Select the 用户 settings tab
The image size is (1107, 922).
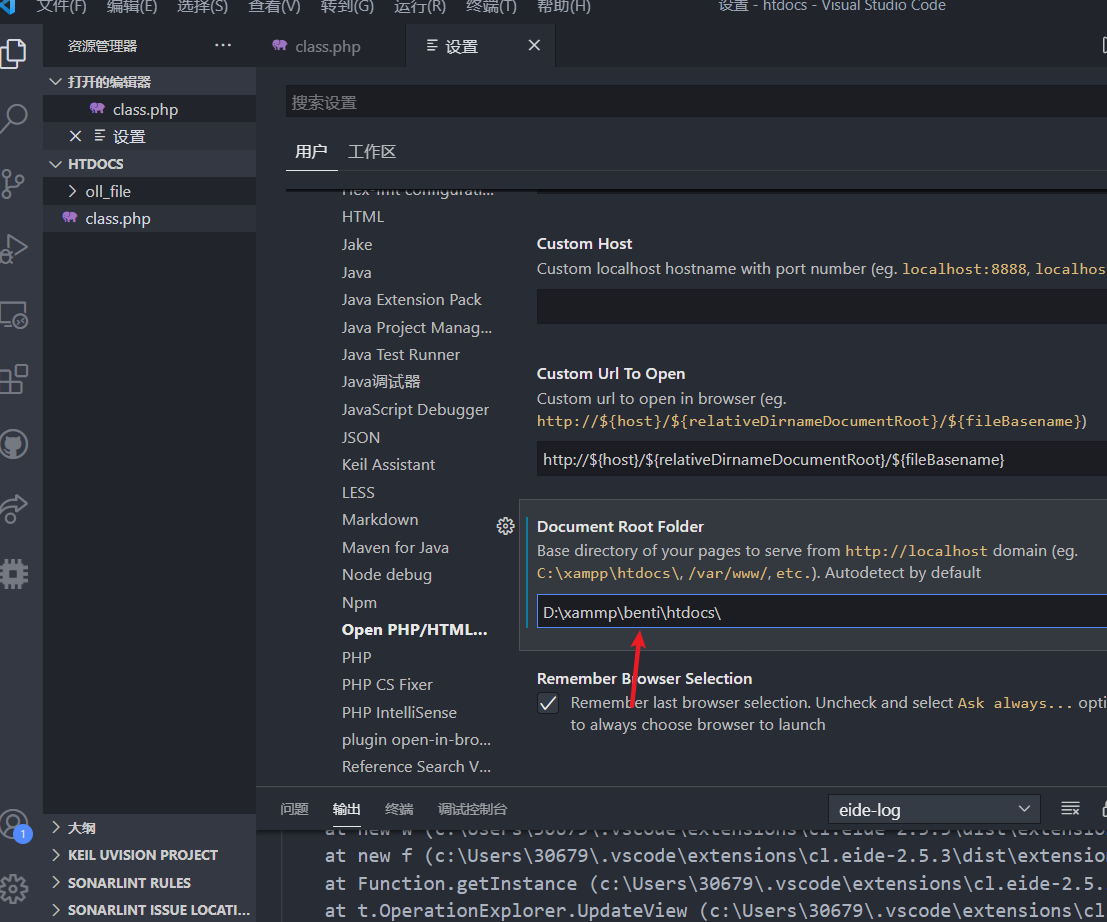(x=311, y=151)
